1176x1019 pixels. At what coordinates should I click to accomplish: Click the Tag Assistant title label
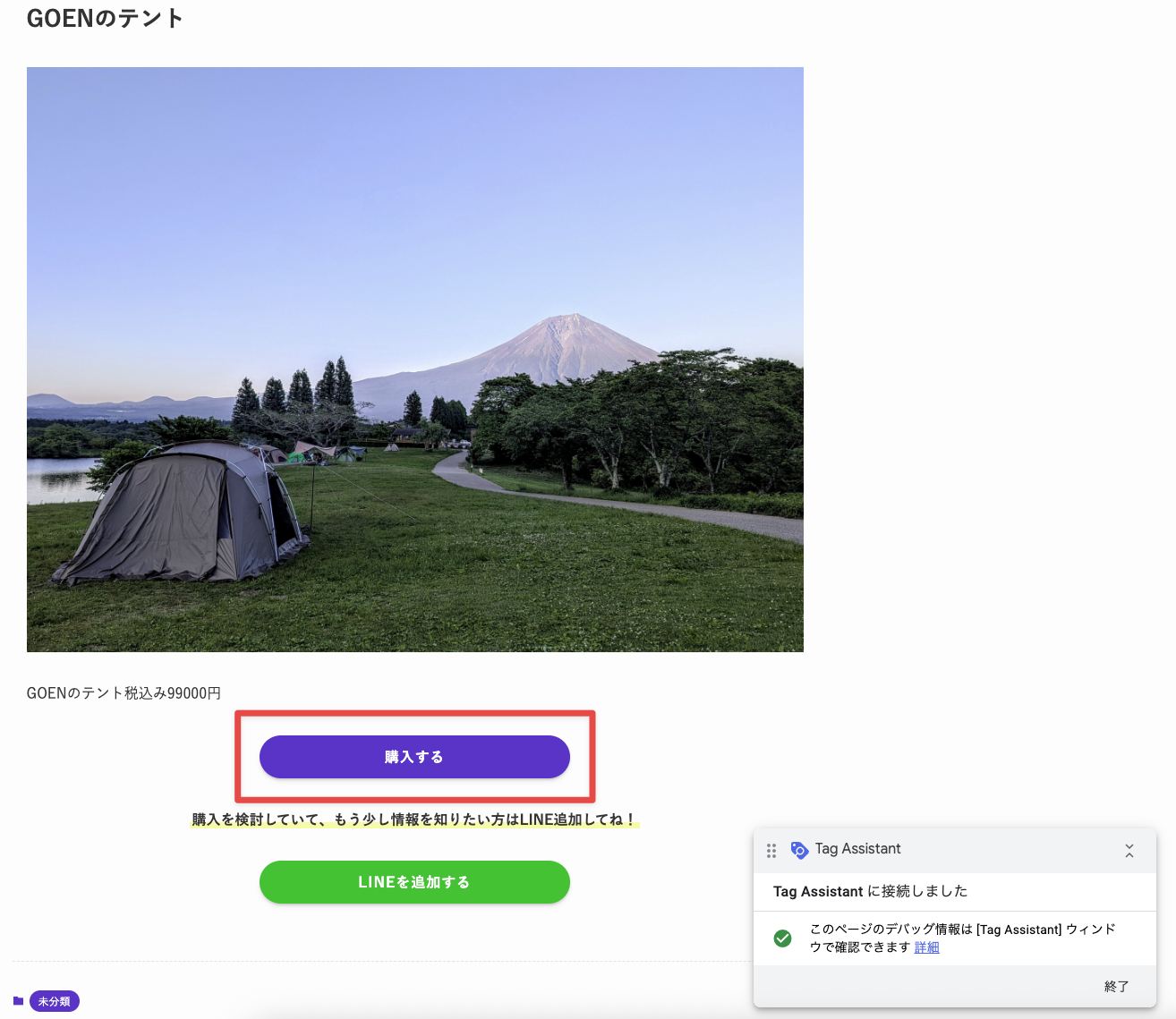pyautogui.click(x=857, y=849)
